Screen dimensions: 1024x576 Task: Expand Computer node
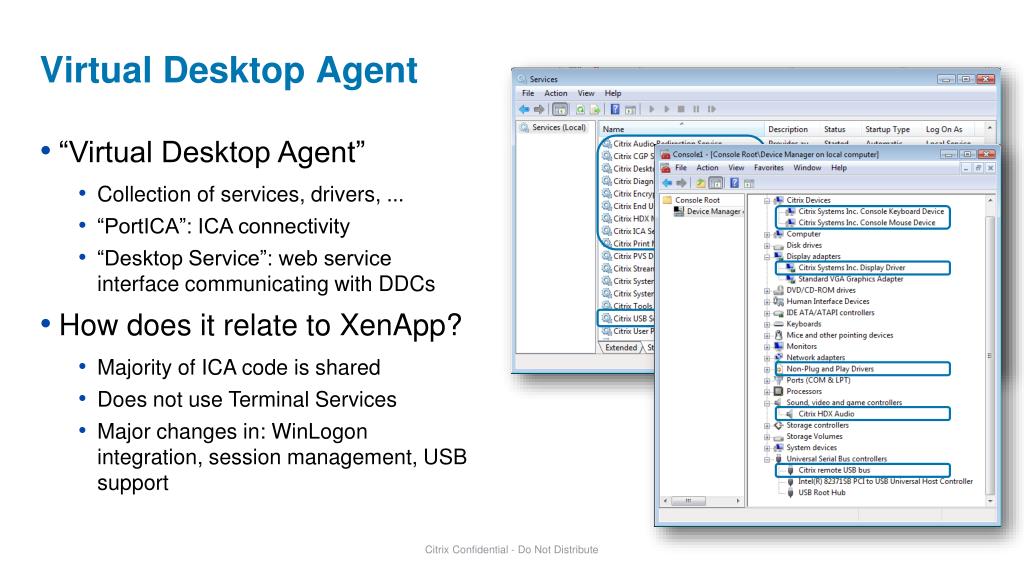click(x=767, y=234)
